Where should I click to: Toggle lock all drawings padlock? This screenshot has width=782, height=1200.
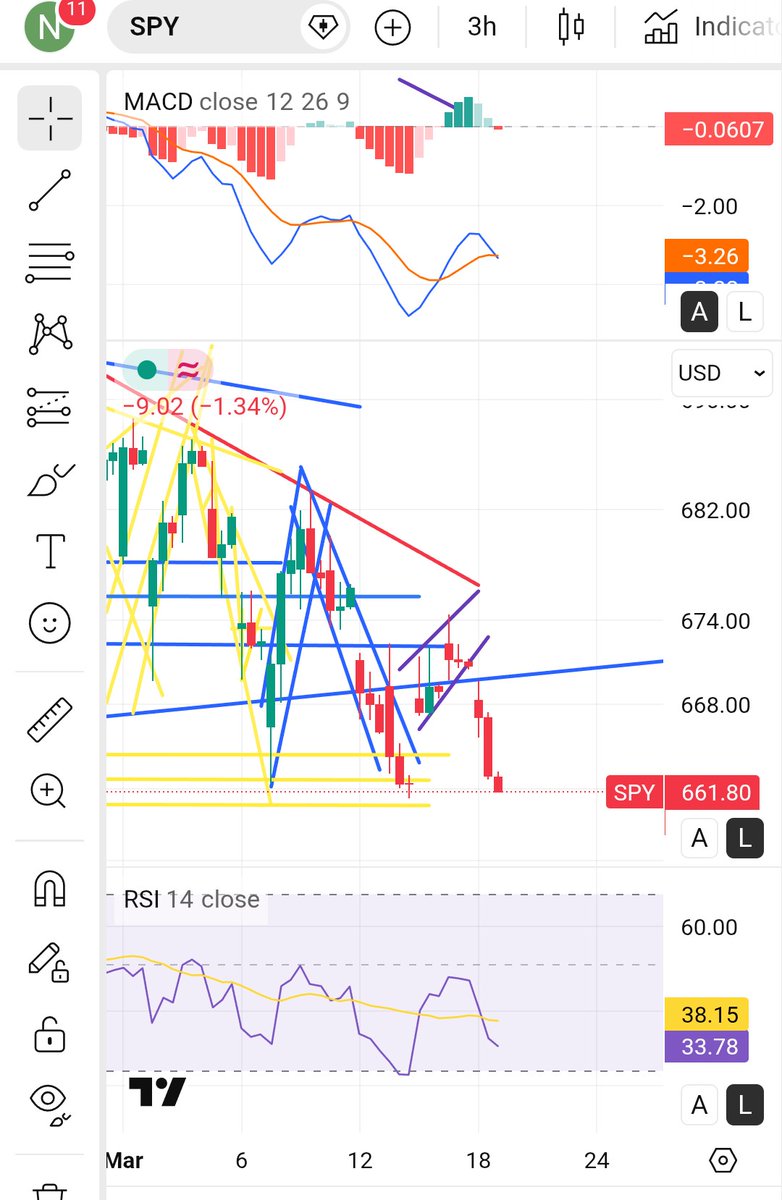[x=50, y=1033]
